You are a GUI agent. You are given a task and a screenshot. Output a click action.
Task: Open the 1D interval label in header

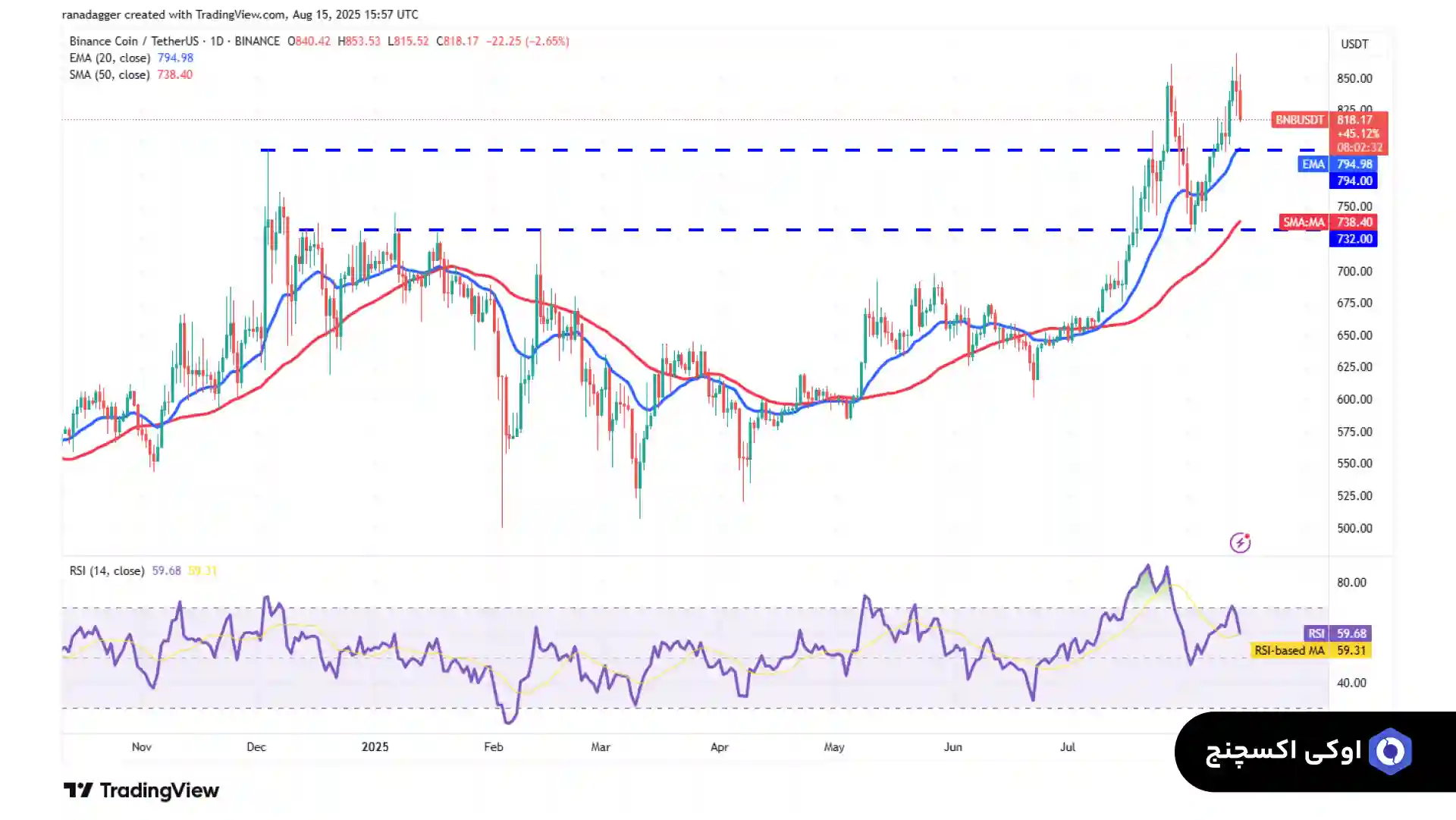(217, 42)
